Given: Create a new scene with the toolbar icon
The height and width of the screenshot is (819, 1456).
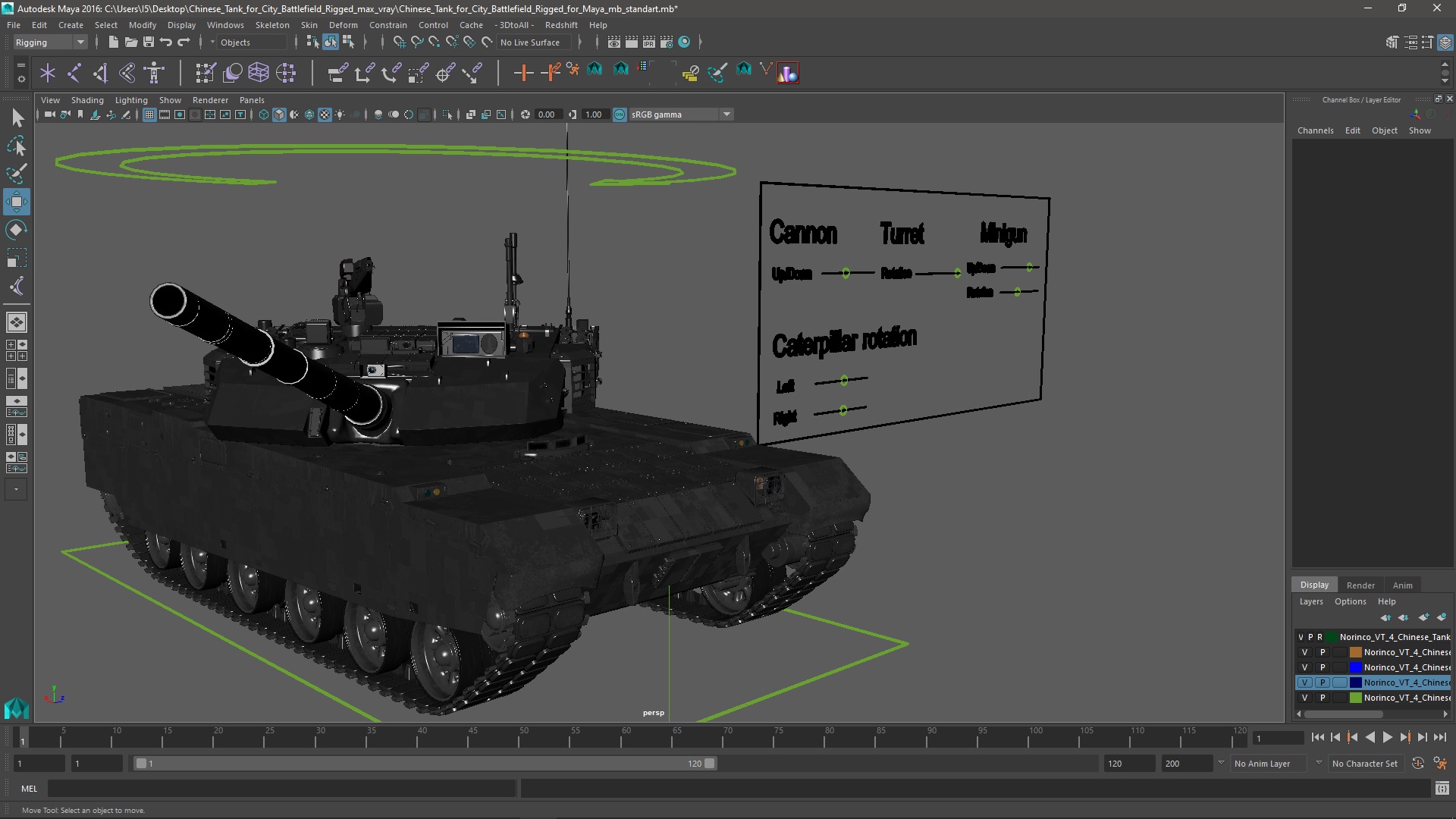Looking at the screenshot, I should coord(113,42).
